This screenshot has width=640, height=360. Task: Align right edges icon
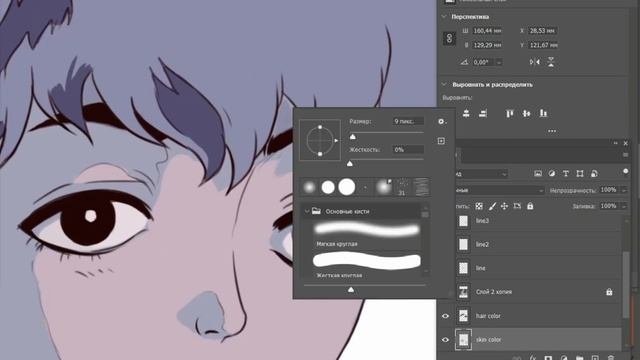(483, 113)
